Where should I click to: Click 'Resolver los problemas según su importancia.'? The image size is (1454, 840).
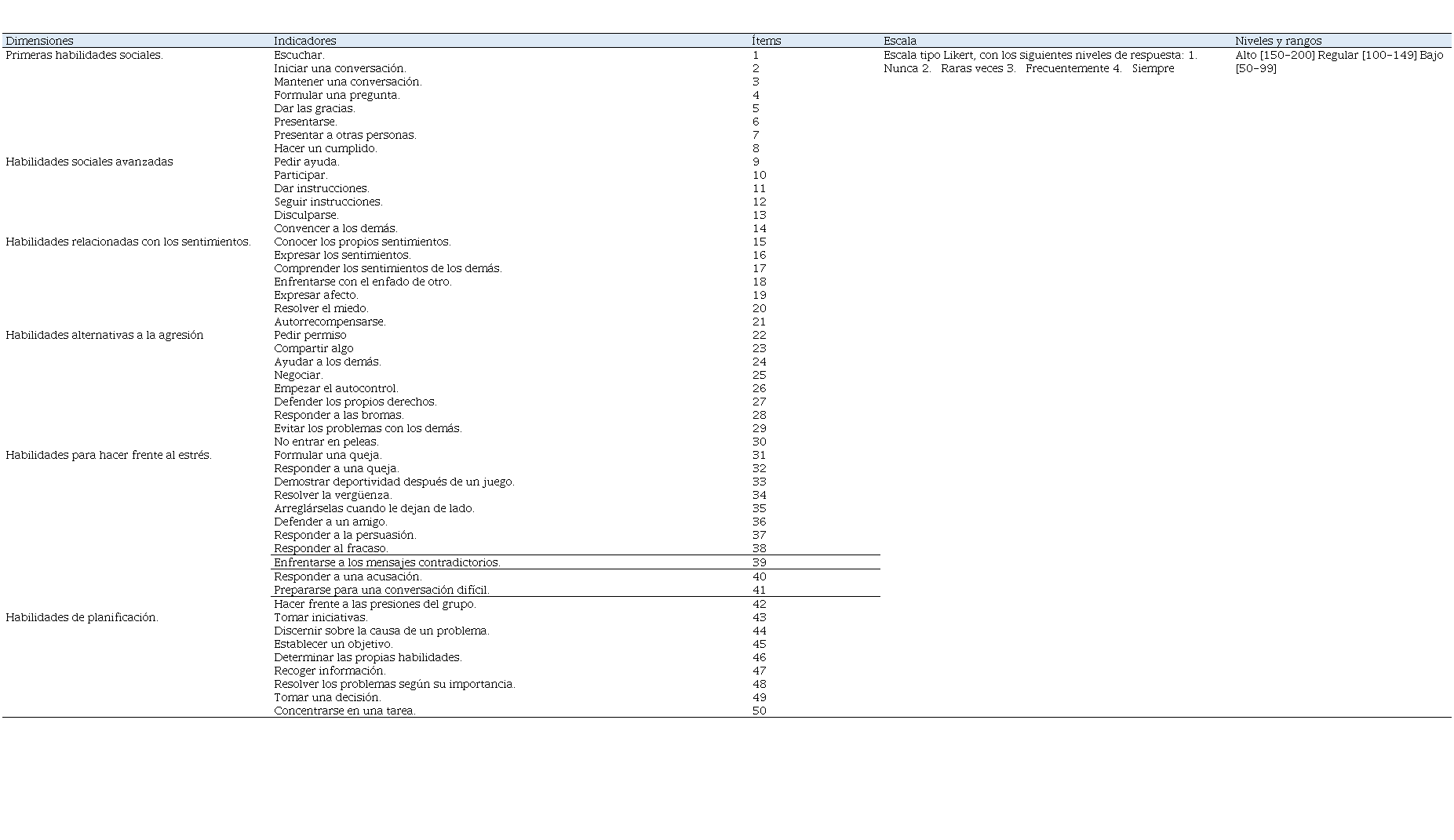click(x=395, y=684)
